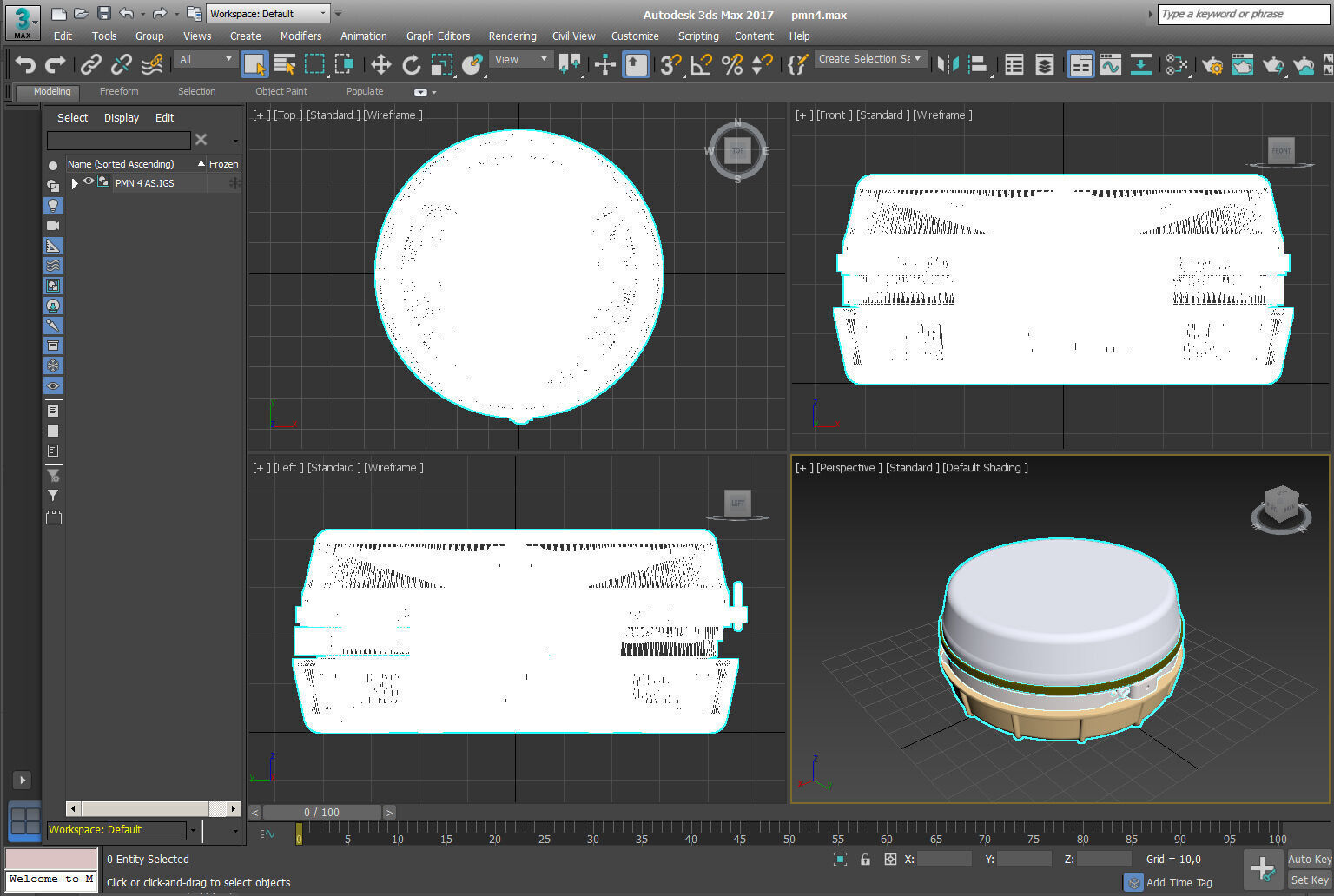
Task: Switch to the Freeform ribbon tab
Action: (119, 91)
